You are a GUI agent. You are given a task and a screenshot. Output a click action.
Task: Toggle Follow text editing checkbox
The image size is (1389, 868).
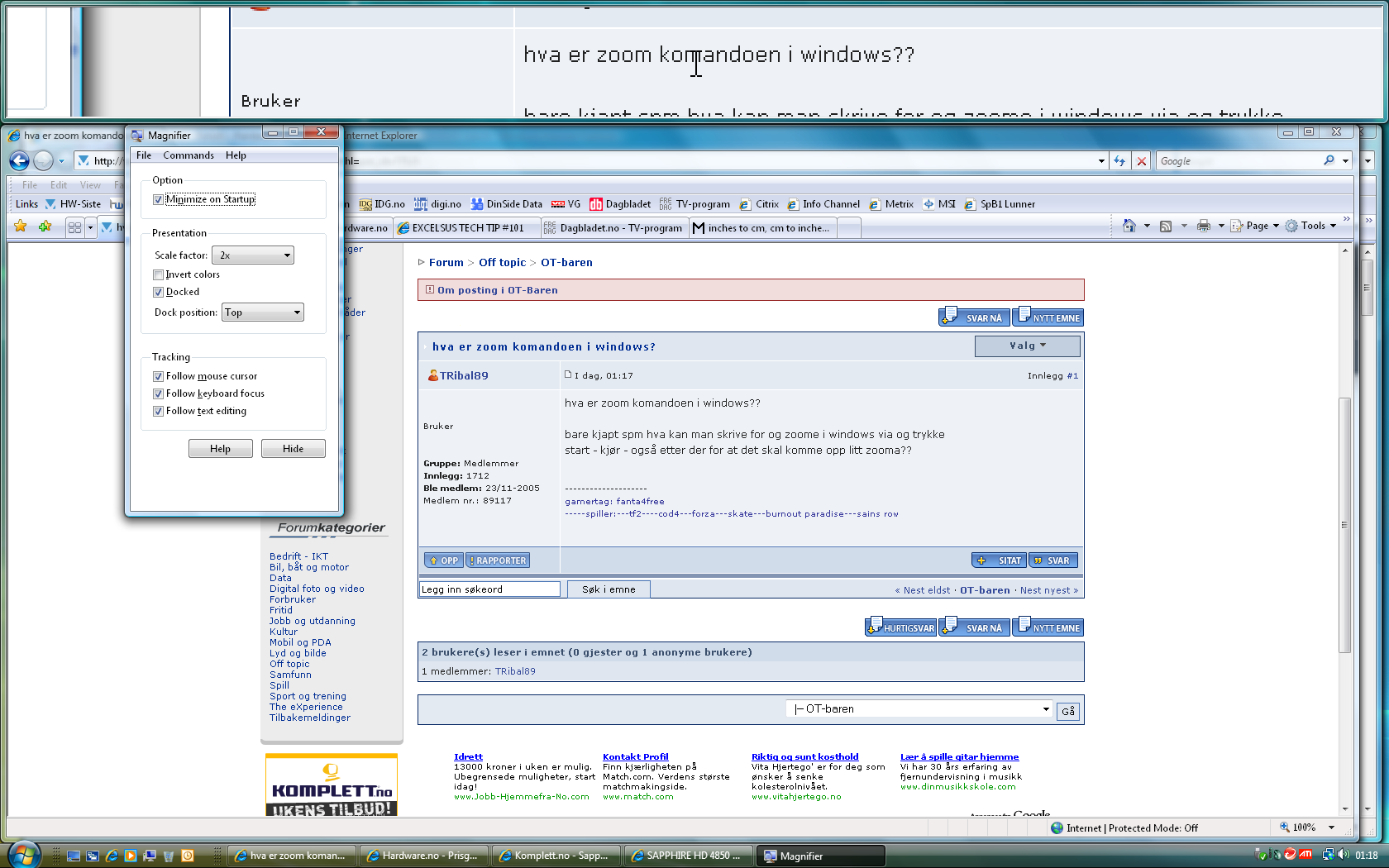pos(158,411)
